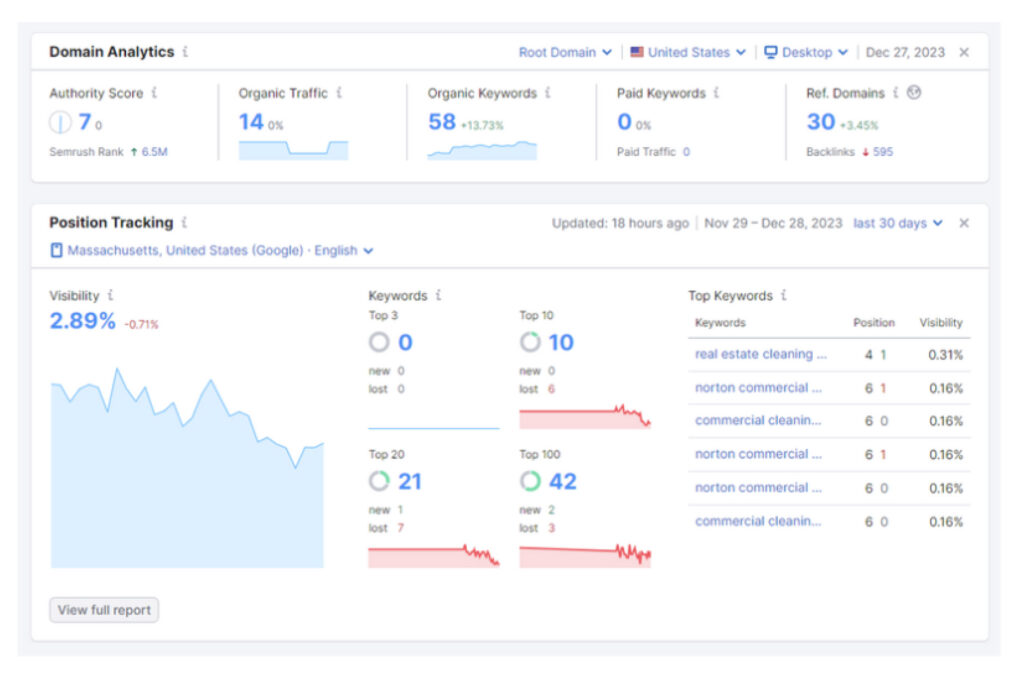Open the Root Domain dropdown
The width and height of the screenshot is (1024, 680).
(x=565, y=52)
